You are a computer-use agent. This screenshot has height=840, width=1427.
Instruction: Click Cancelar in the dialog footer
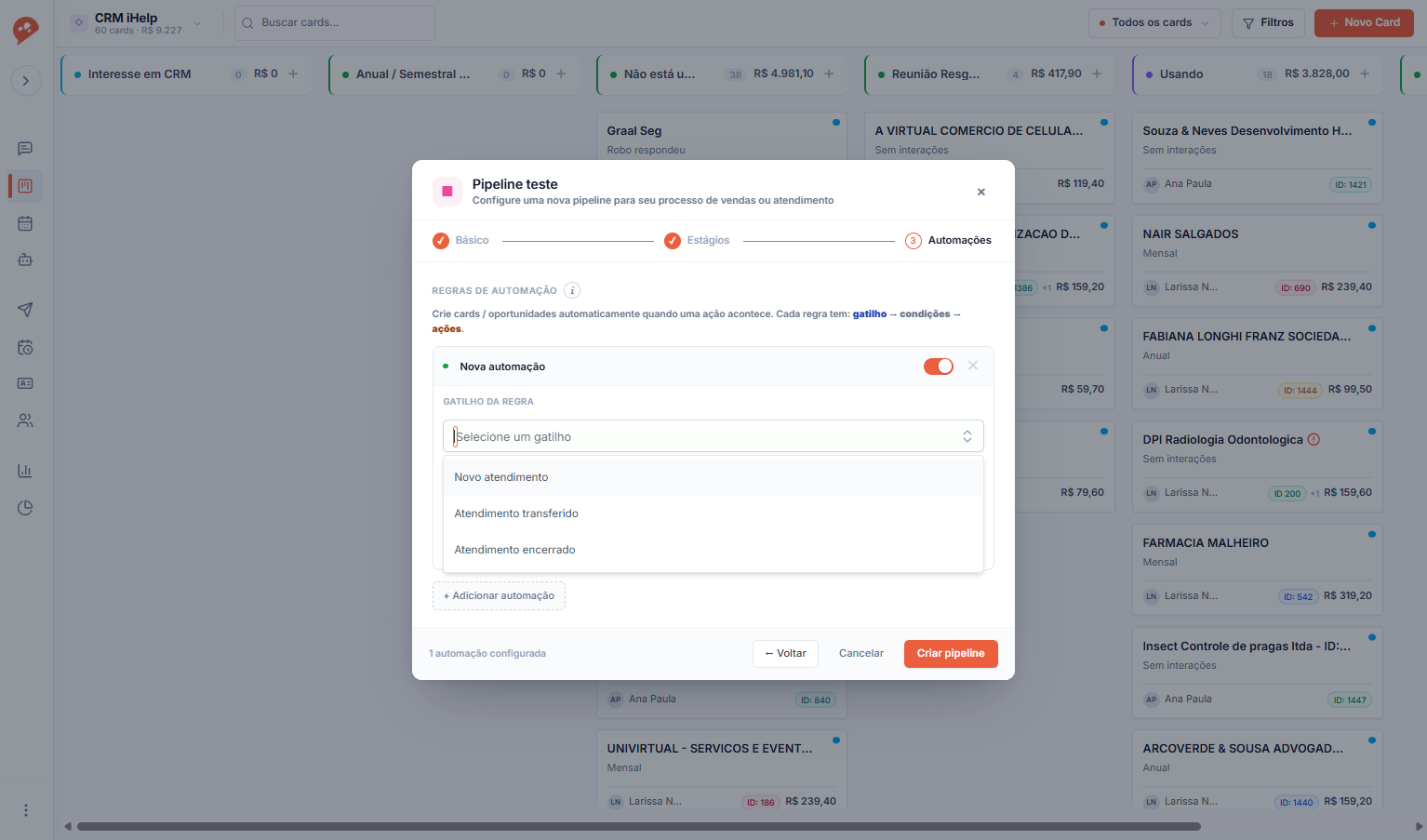[x=861, y=654]
